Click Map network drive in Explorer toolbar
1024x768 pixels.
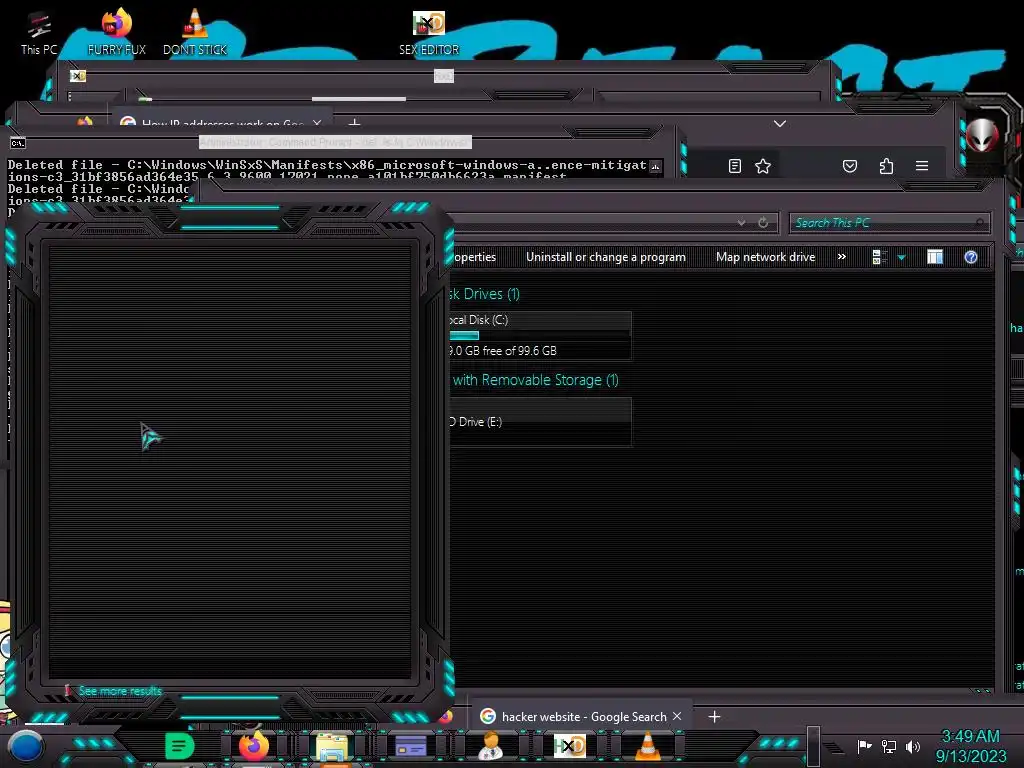[765, 257]
